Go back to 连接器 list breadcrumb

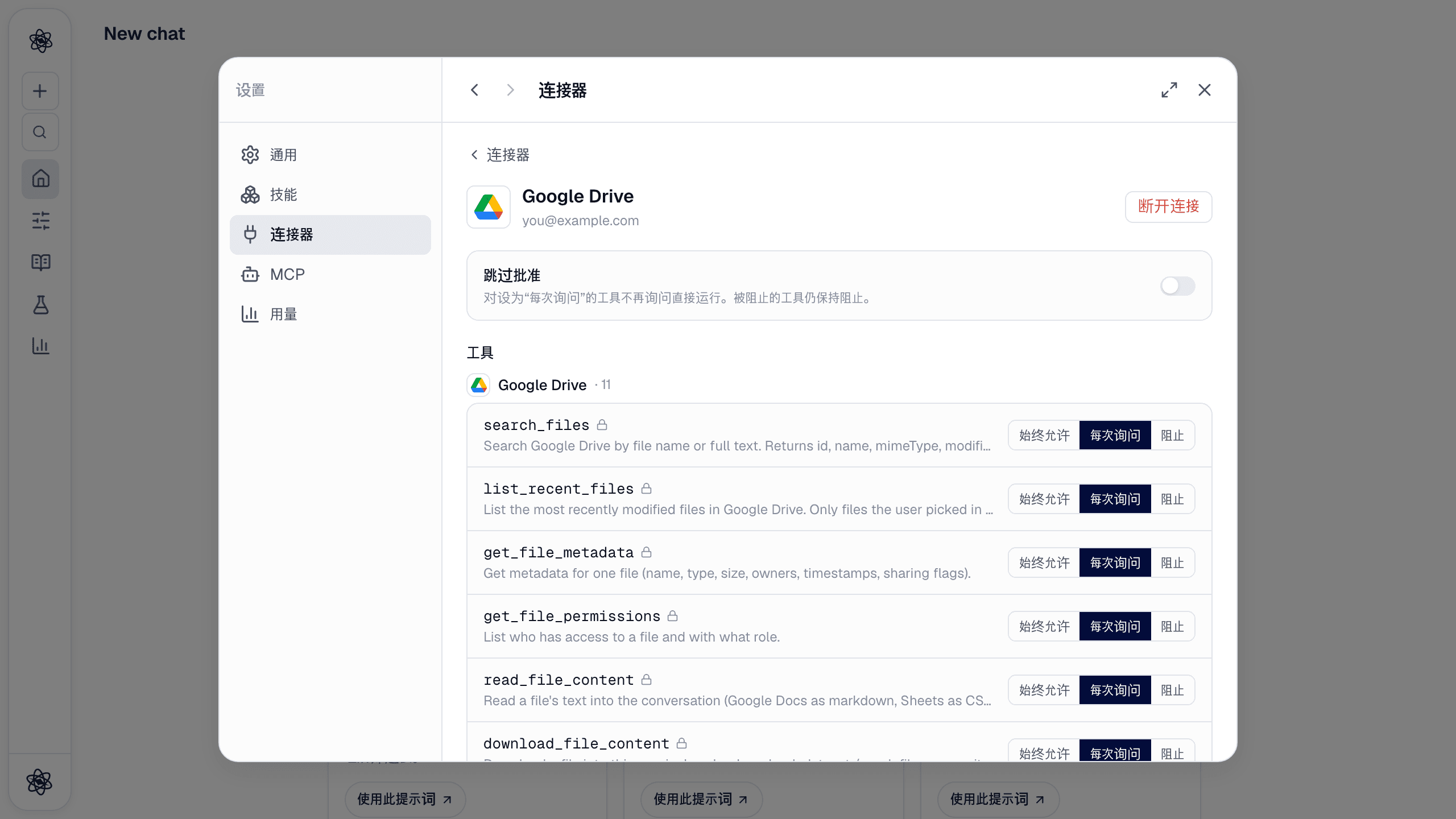[x=500, y=155]
